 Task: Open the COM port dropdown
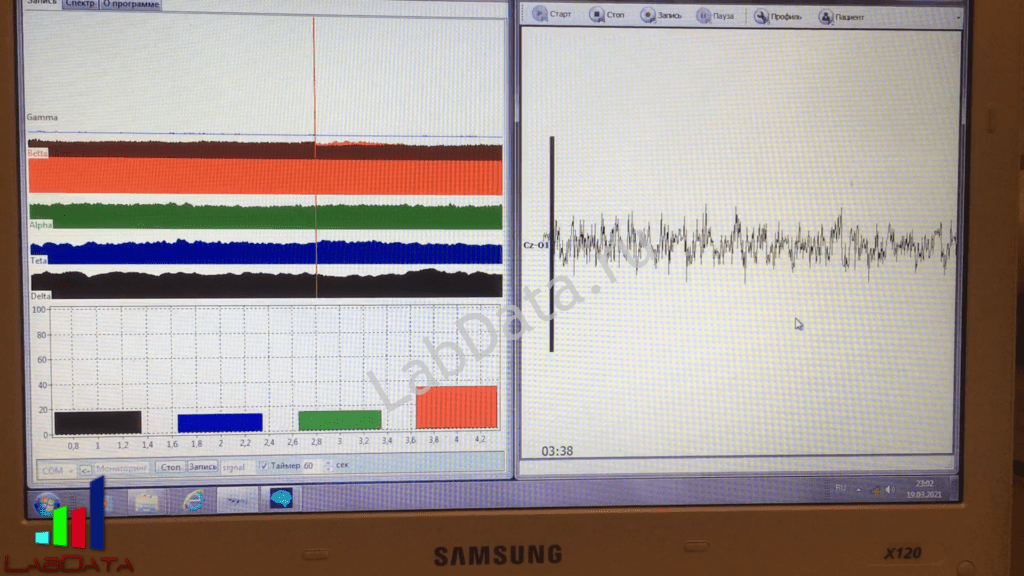(x=56, y=470)
